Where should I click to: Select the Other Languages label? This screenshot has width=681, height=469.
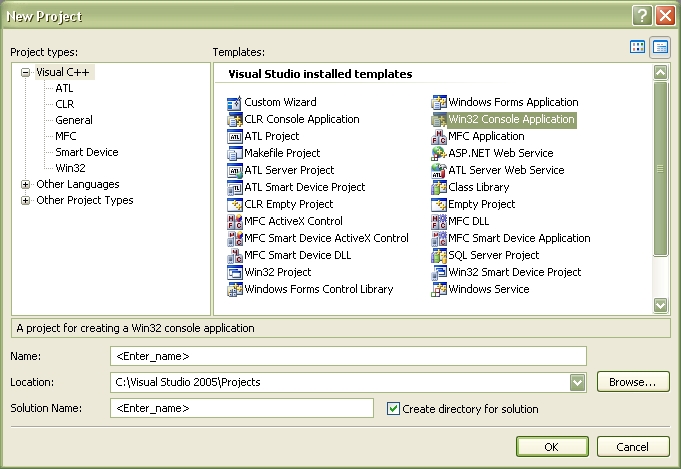[78, 185]
